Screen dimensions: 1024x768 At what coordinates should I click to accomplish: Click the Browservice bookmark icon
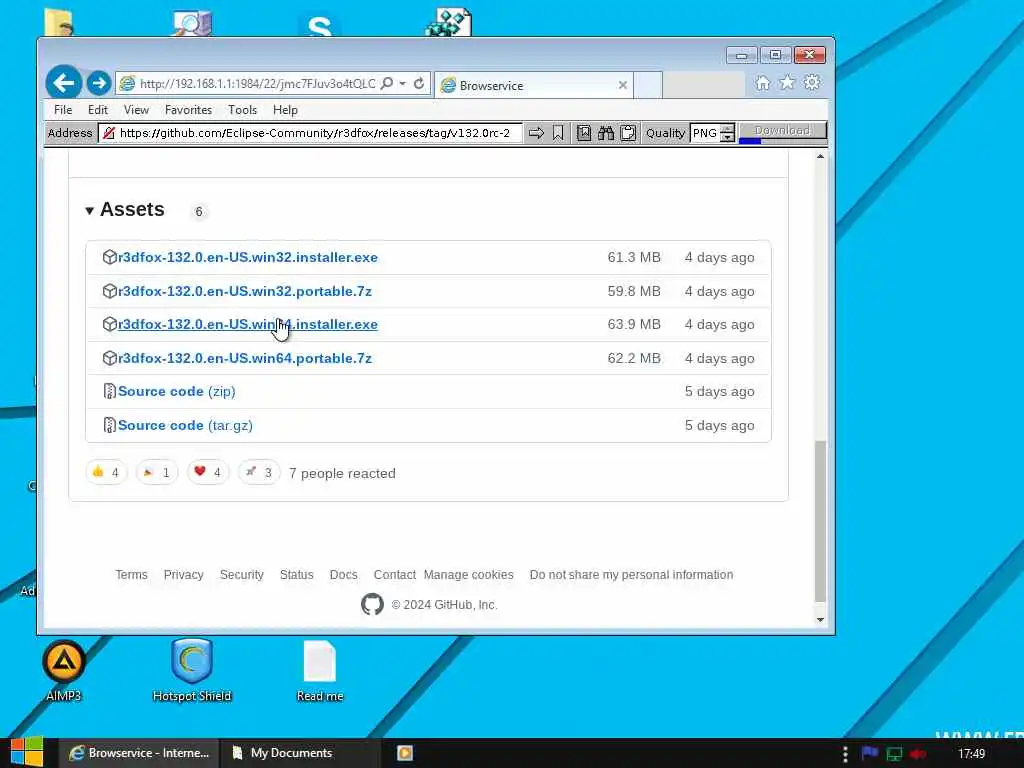(x=558, y=133)
